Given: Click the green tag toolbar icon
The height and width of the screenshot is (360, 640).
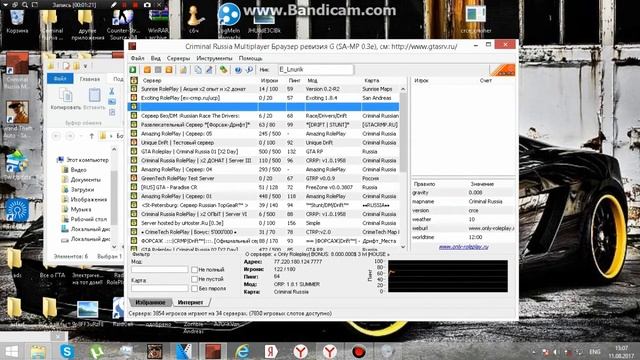Looking at the screenshot, I should [223, 70].
